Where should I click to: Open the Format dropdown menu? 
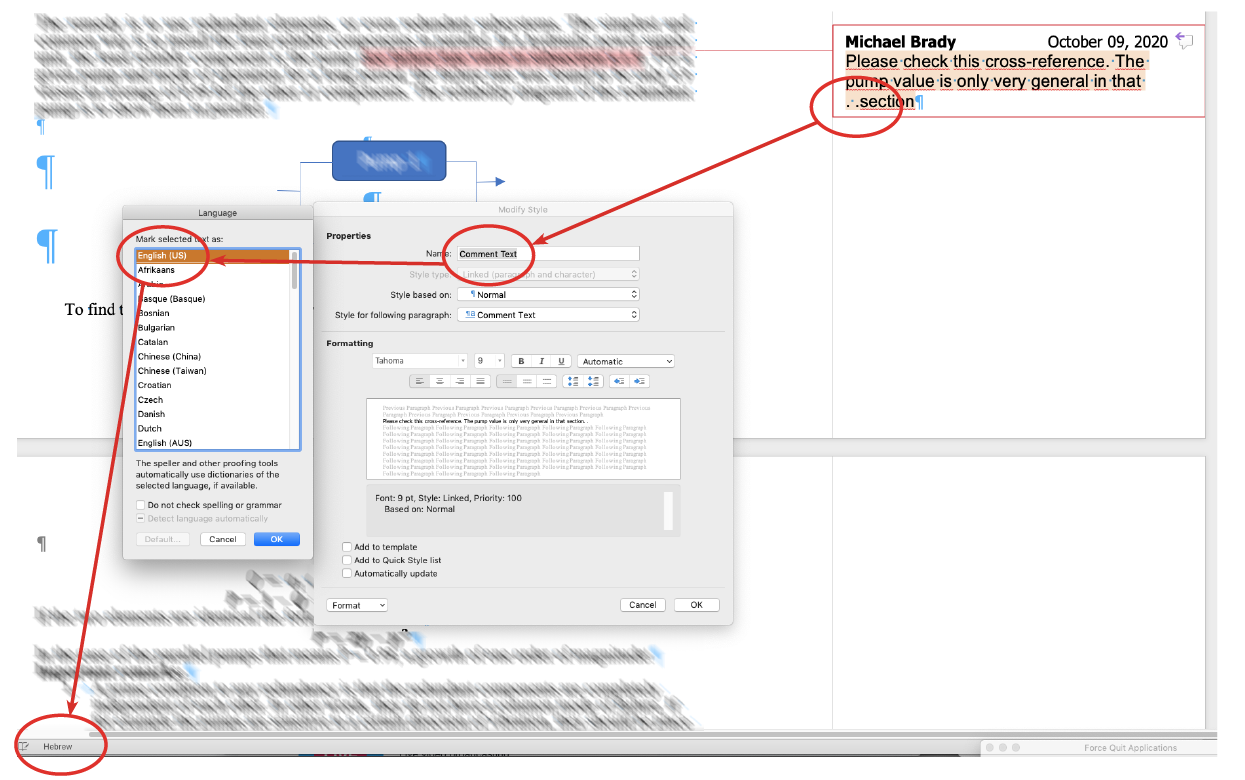click(357, 605)
